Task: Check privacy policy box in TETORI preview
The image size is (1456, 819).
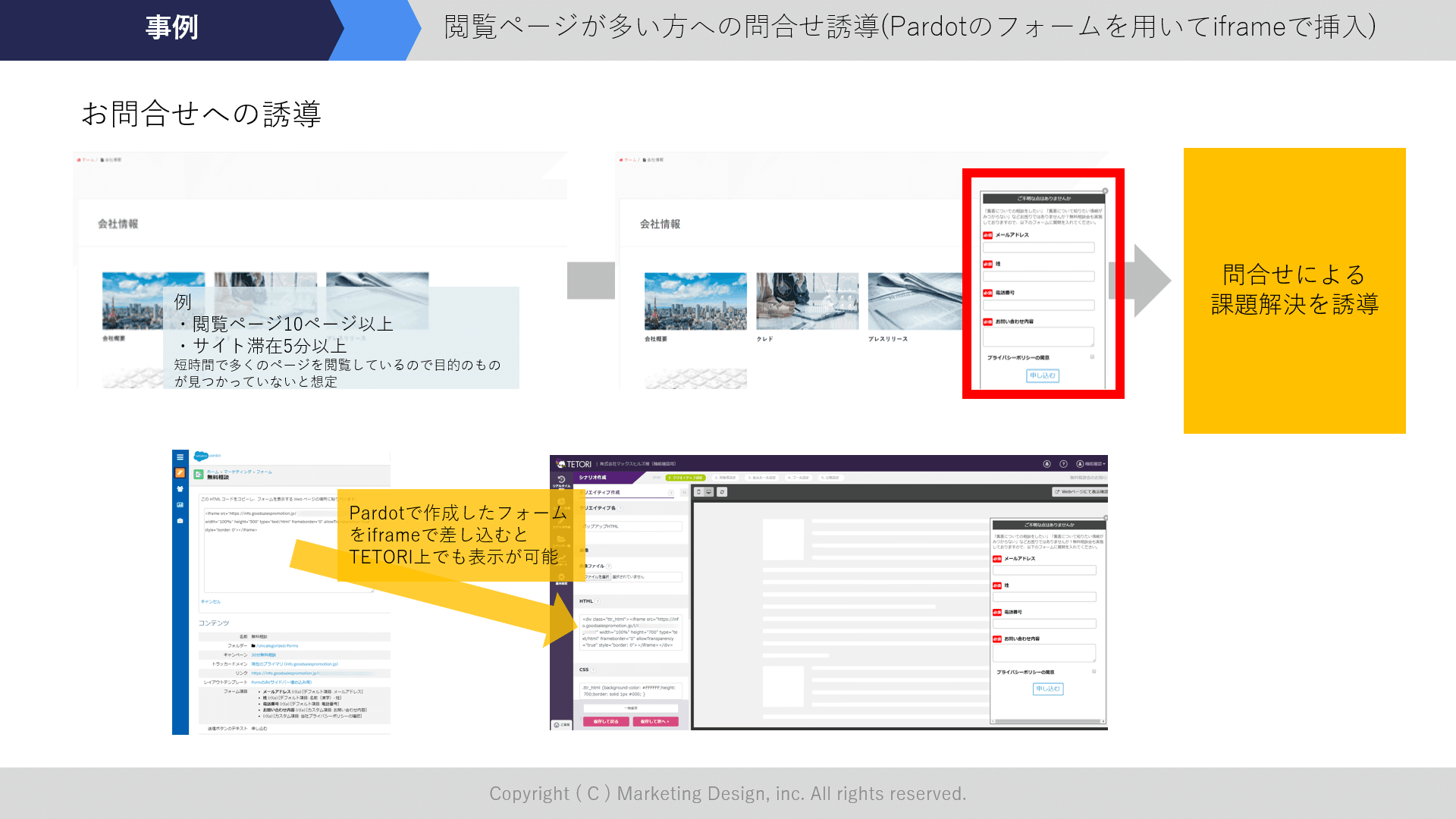Action: tap(1094, 671)
